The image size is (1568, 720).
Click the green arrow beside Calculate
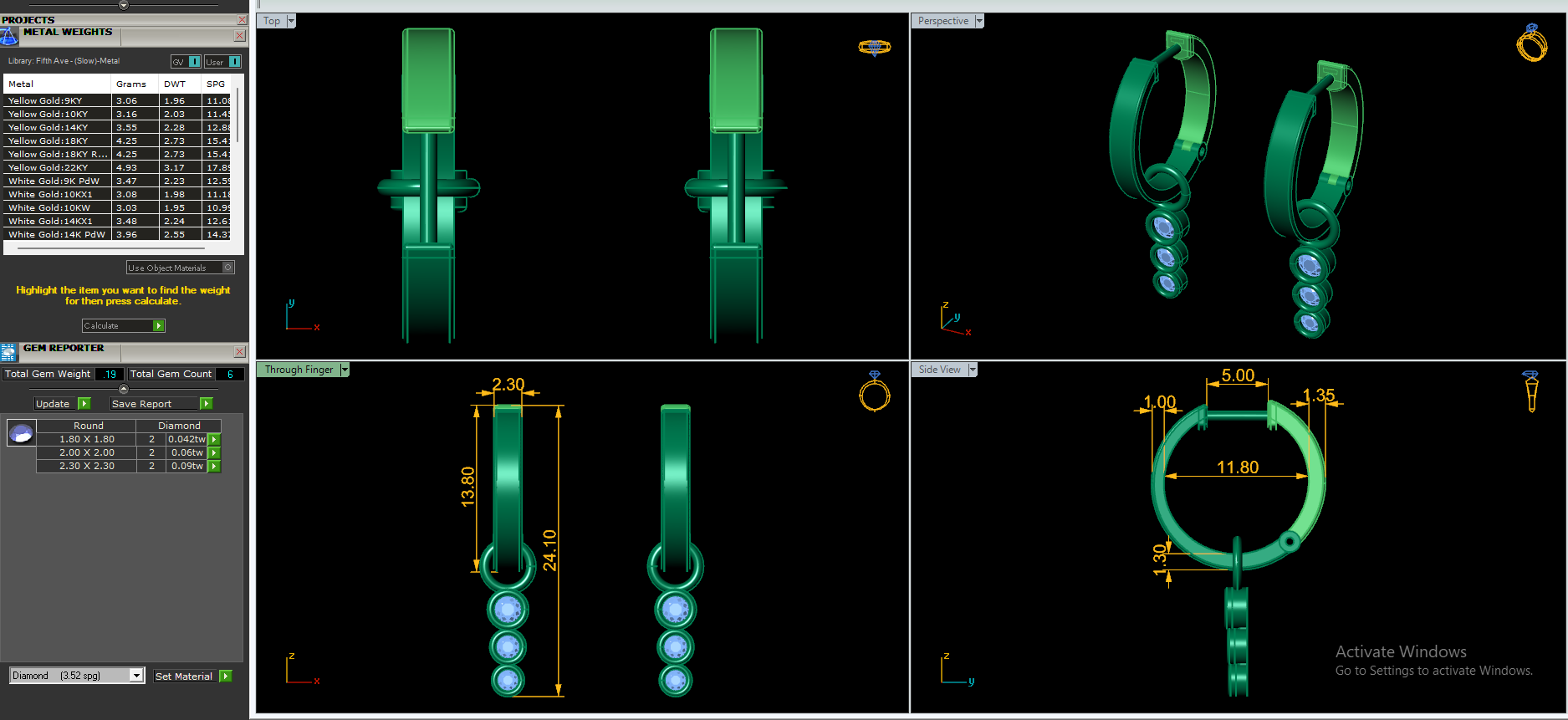(x=159, y=326)
